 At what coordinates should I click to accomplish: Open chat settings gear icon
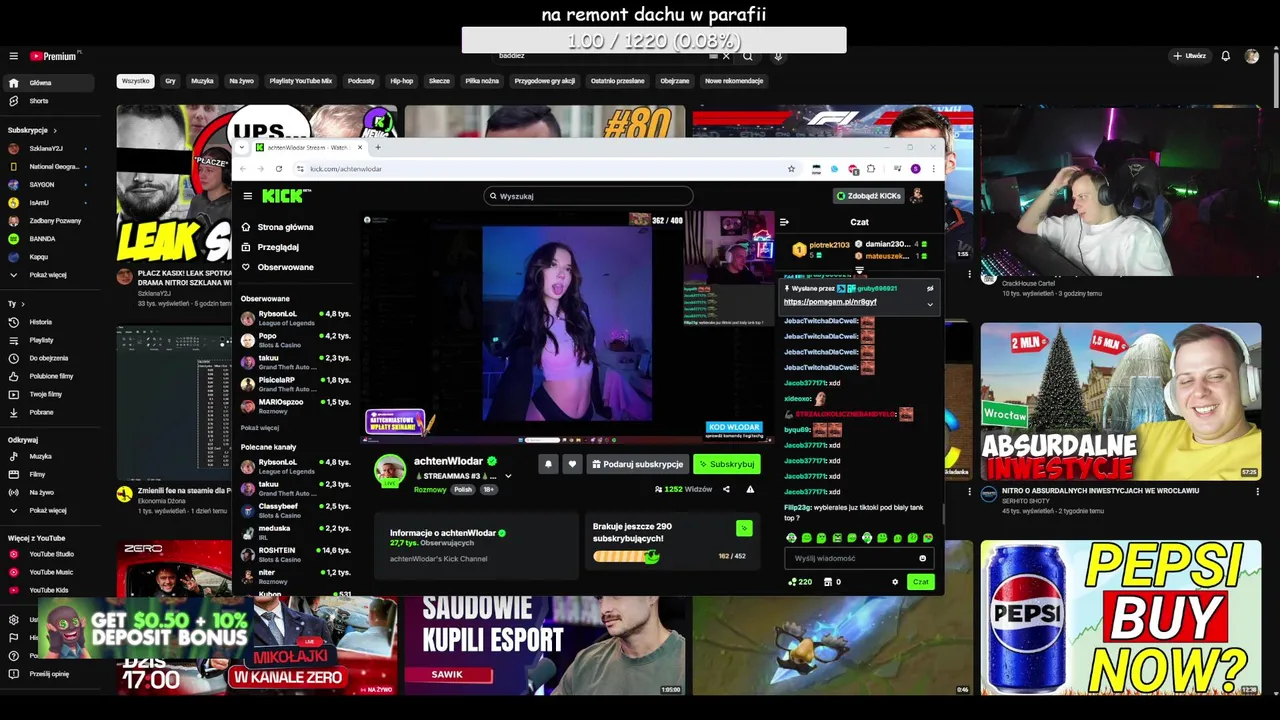click(895, 582)
